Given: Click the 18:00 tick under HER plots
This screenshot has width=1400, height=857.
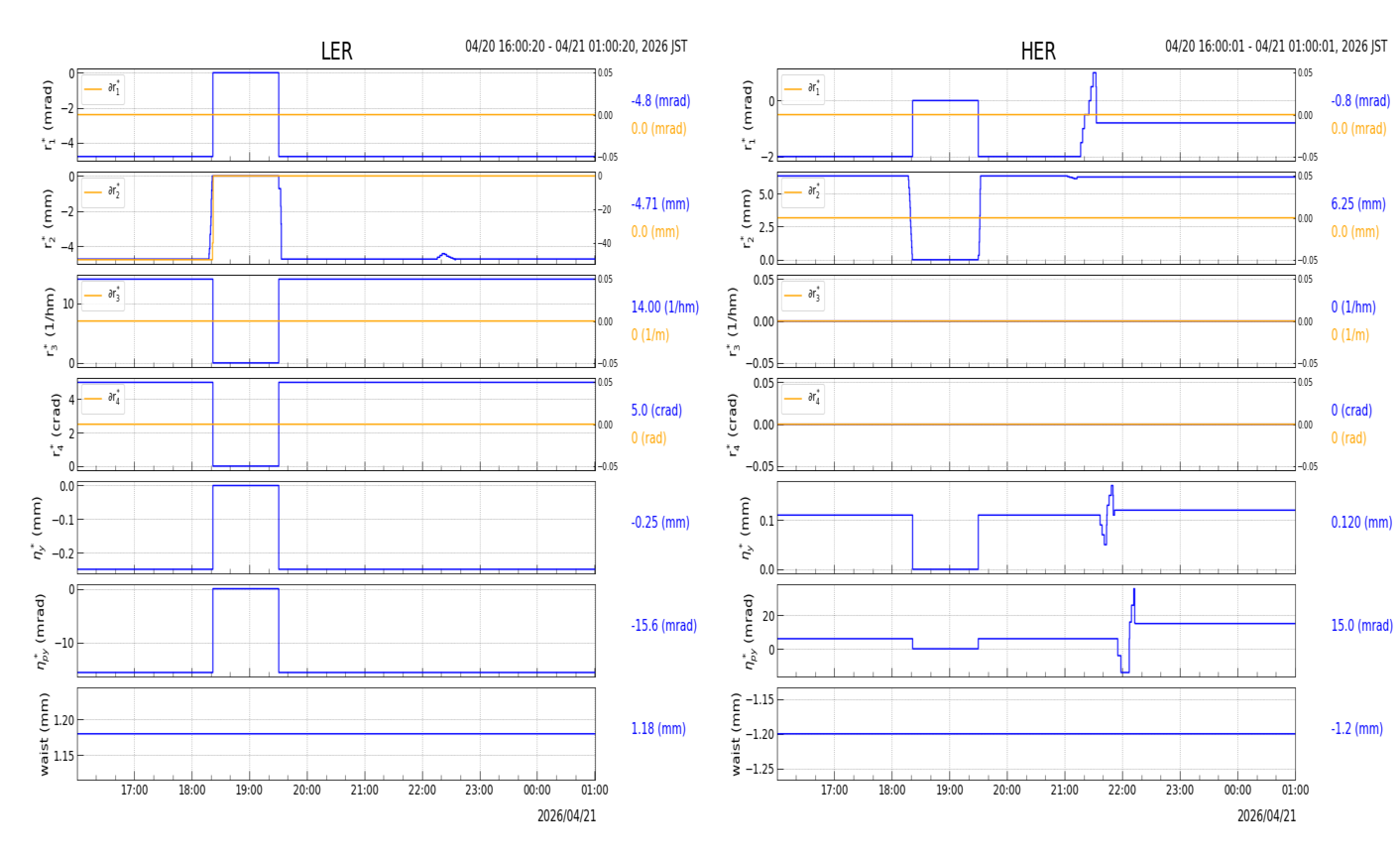Looking at the screenshot, I should coord(892,791).
